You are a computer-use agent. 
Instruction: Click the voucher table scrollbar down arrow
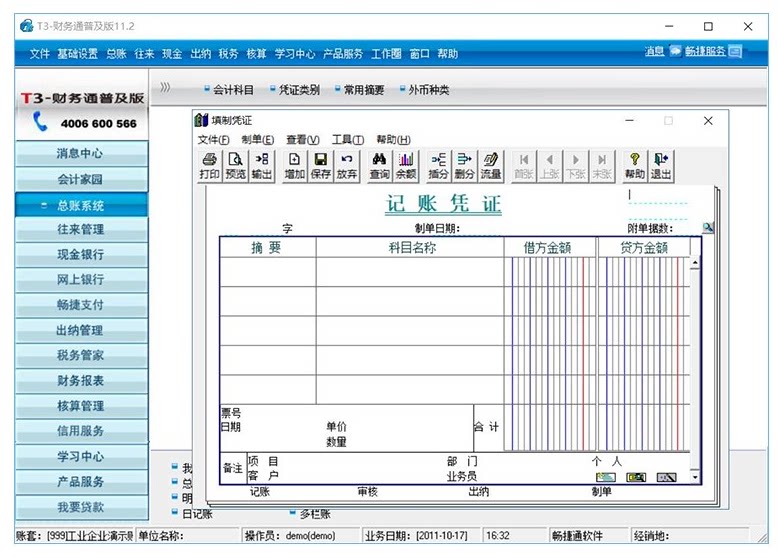[x=695, y=477]
